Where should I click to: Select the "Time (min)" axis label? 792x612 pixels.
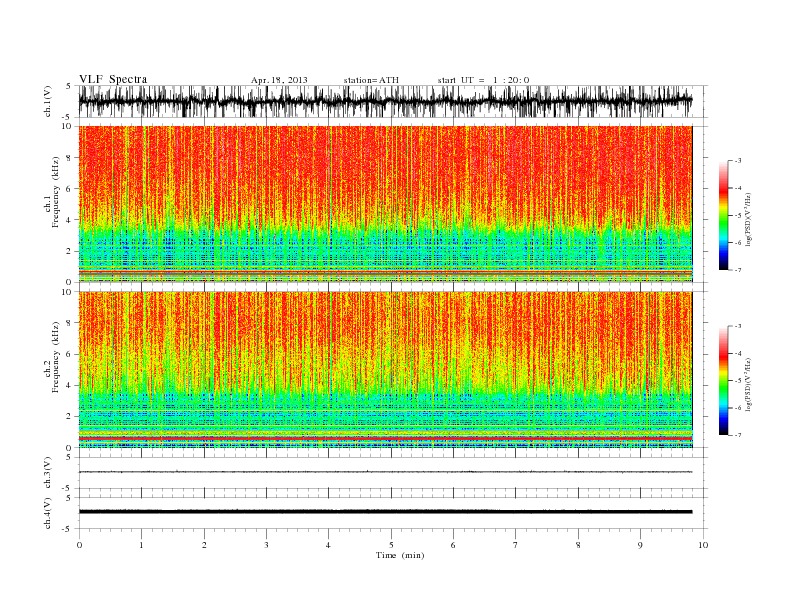400,555
